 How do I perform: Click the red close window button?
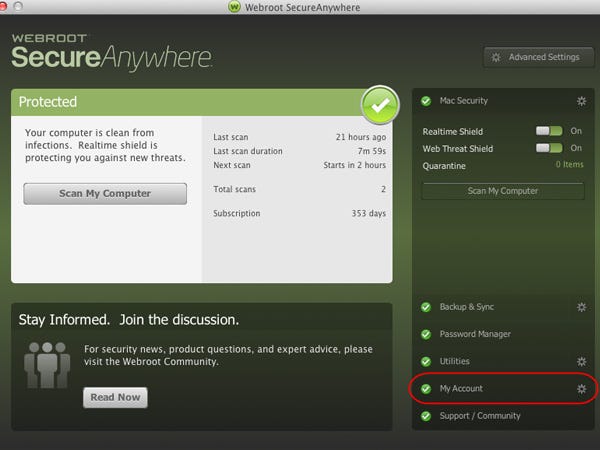pyautogui.click(x=3, y=7)
